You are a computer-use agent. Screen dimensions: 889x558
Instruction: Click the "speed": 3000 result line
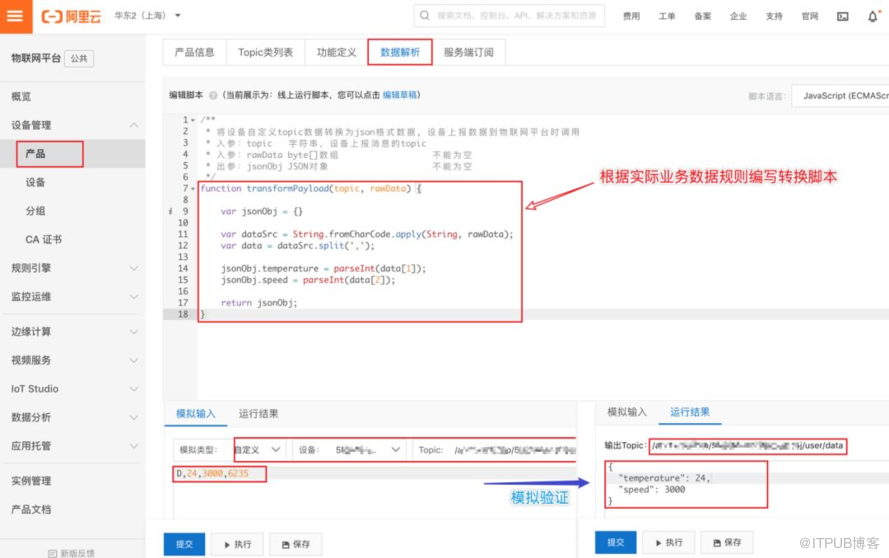click(x=651, y=489)
